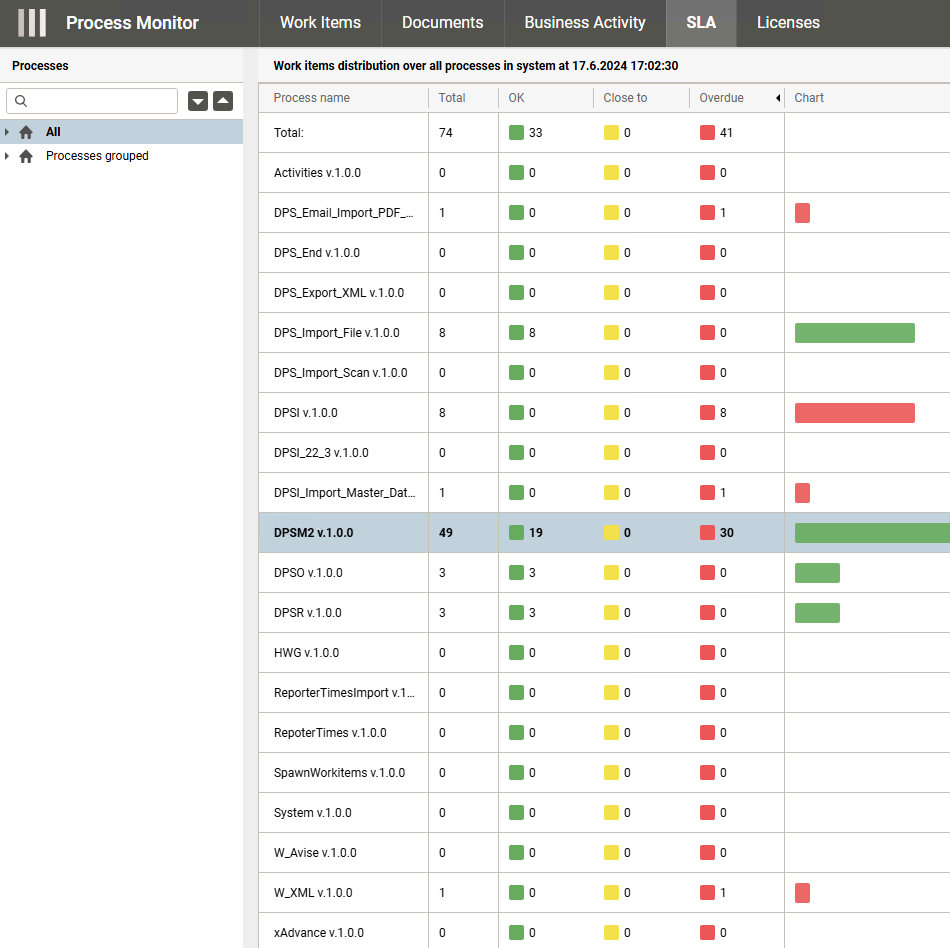
Task: Click the green chart bar for DPS_Import_File
Action: coord(854,333)
